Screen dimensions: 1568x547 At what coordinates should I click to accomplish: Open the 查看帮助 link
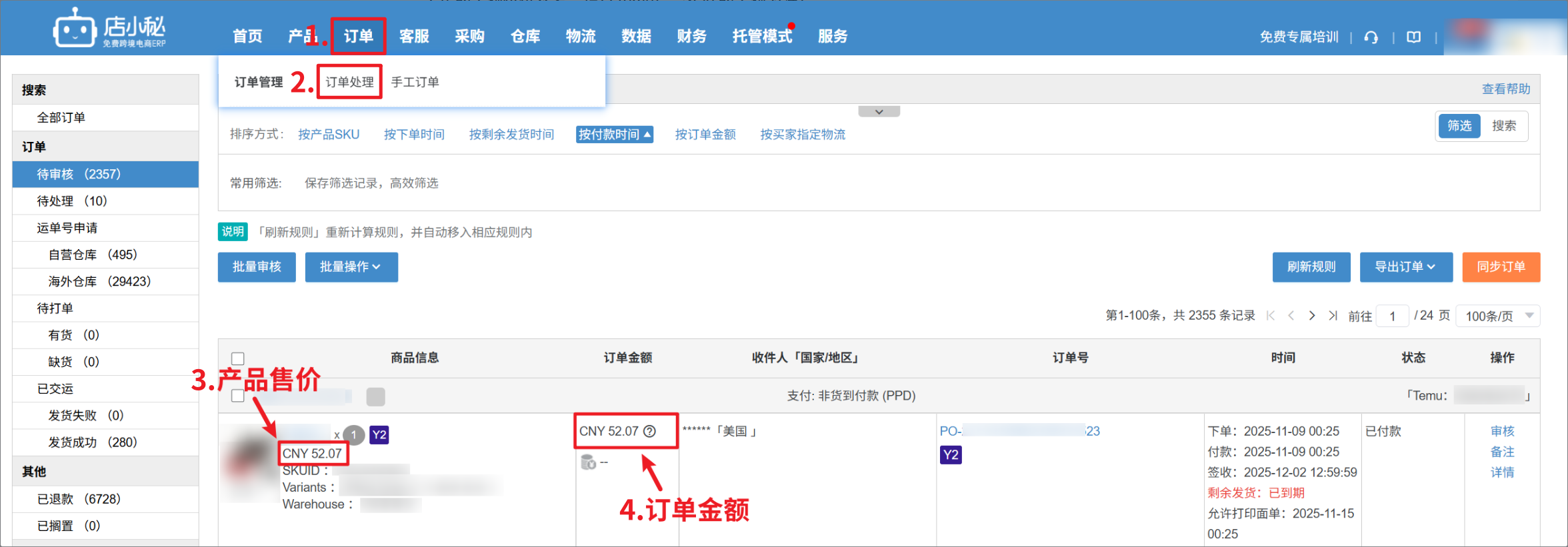pos(1505,89)
